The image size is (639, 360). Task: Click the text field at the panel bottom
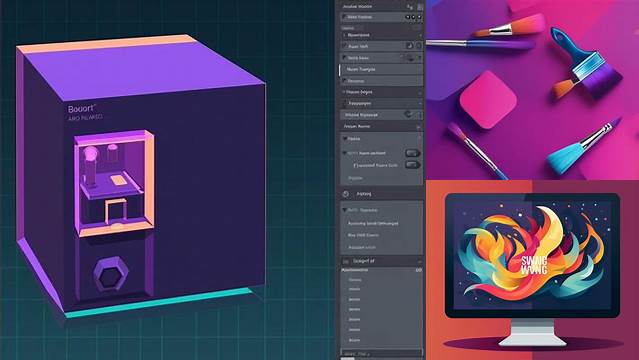coord(381,353)
